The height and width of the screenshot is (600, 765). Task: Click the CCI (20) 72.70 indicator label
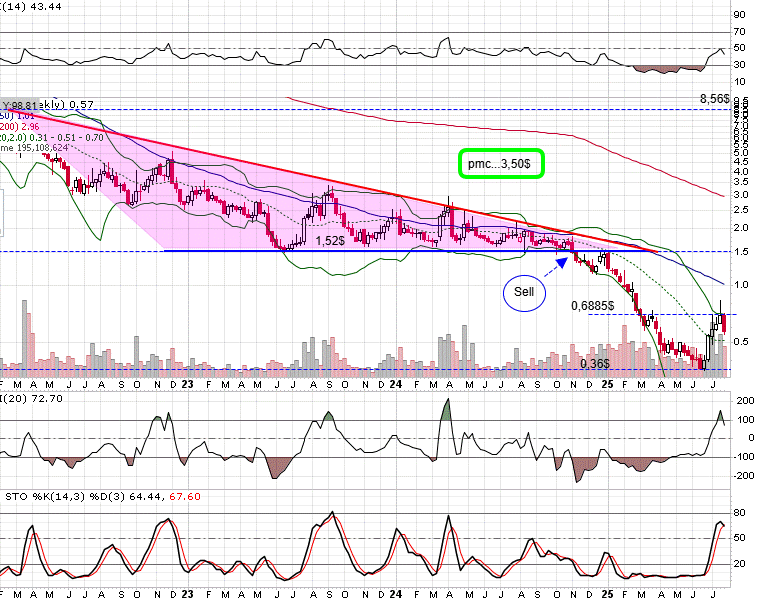[32, 399]
